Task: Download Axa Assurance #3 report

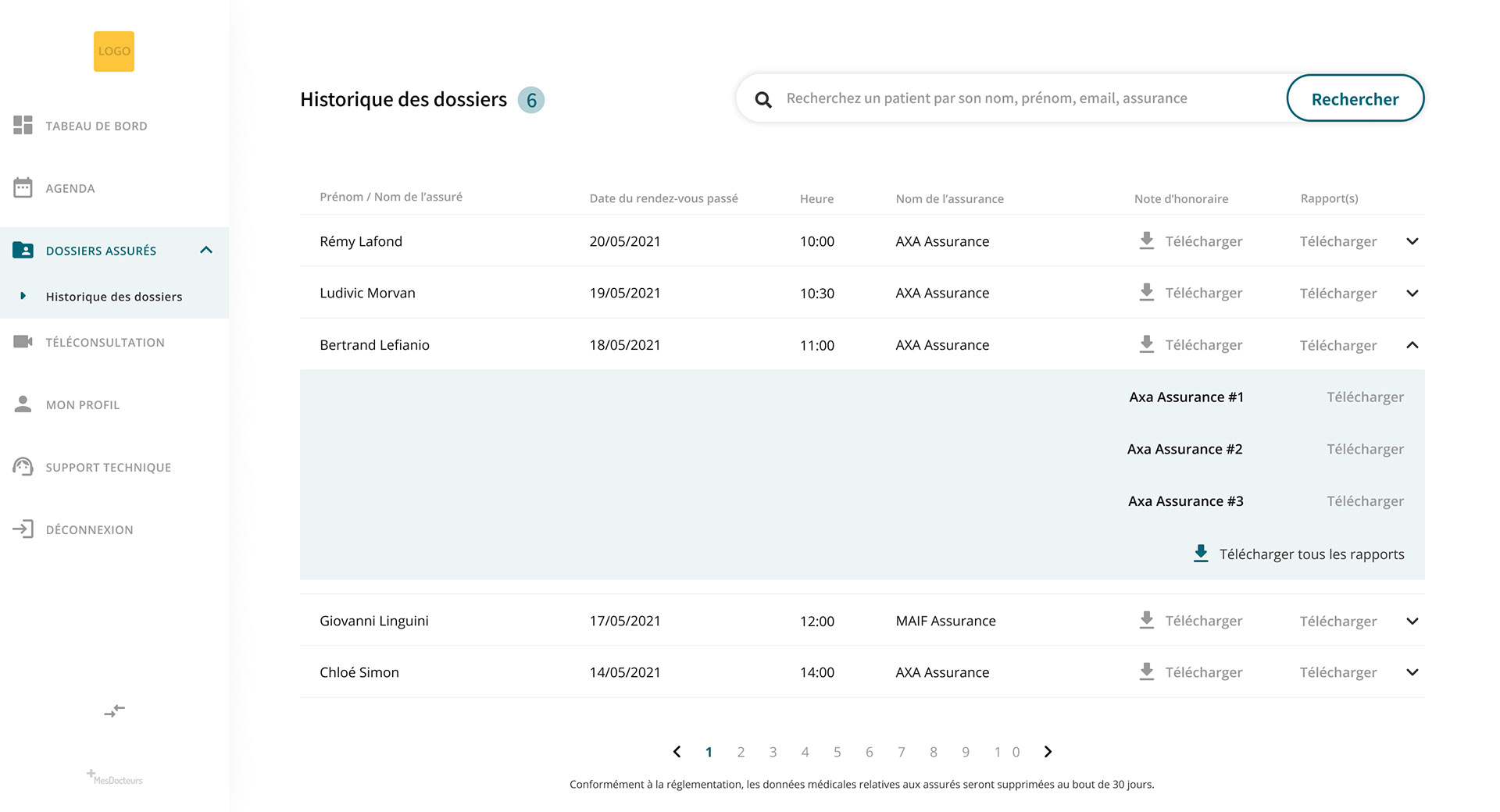Action: 1366,501
